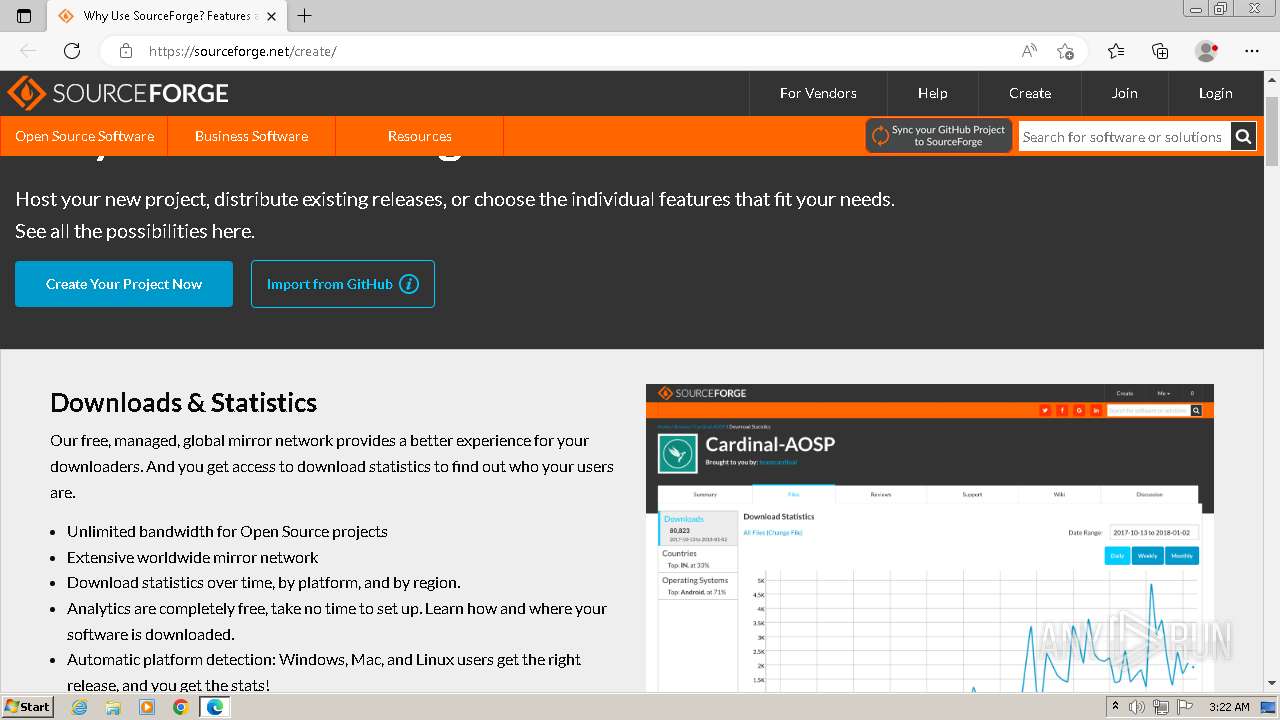
Task: Go to For Vendors page
Action: point(818,93)
